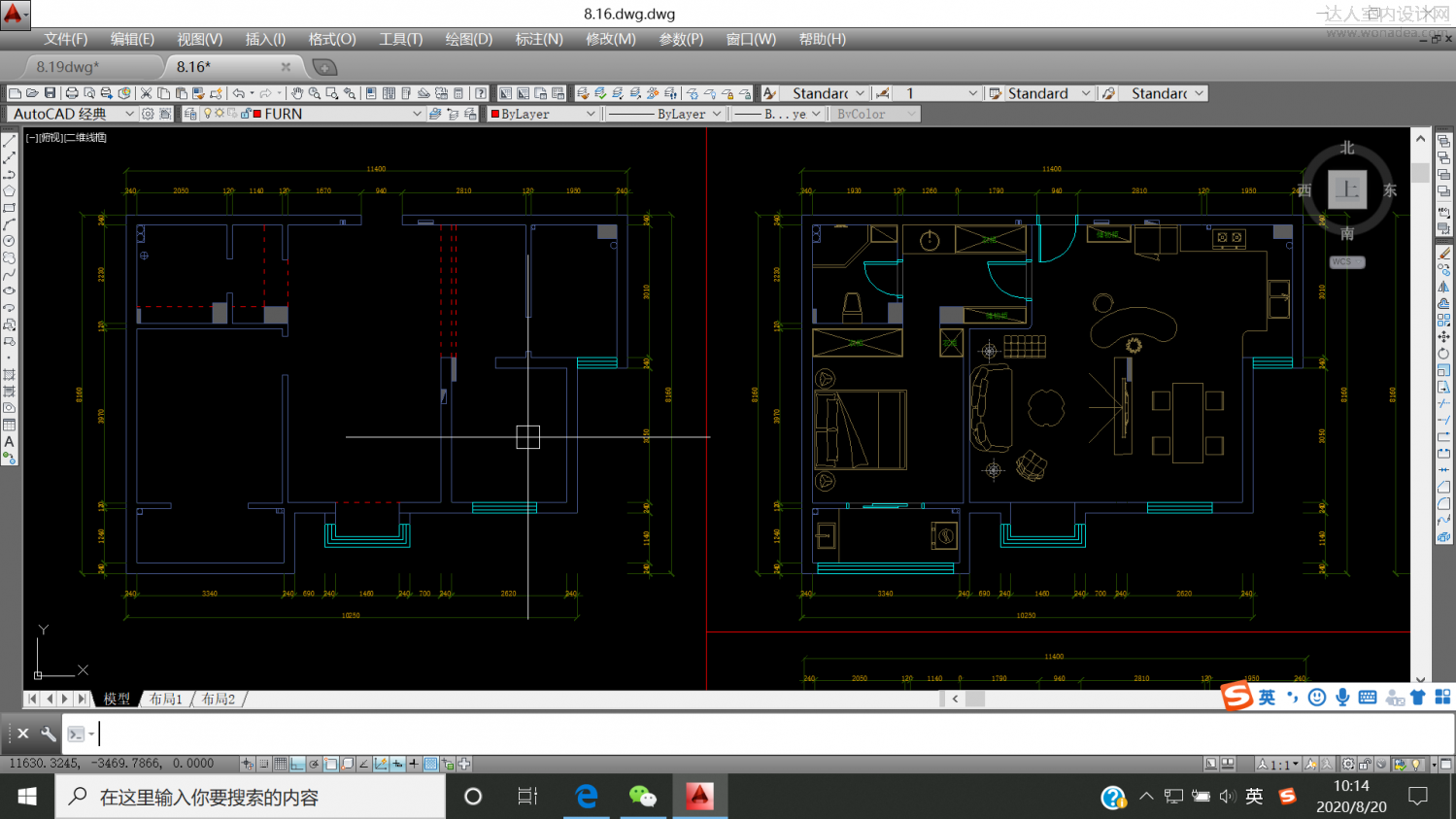Select the Circle tool in draw toolbar
1456x819 pixels.
tap(10, 241)
